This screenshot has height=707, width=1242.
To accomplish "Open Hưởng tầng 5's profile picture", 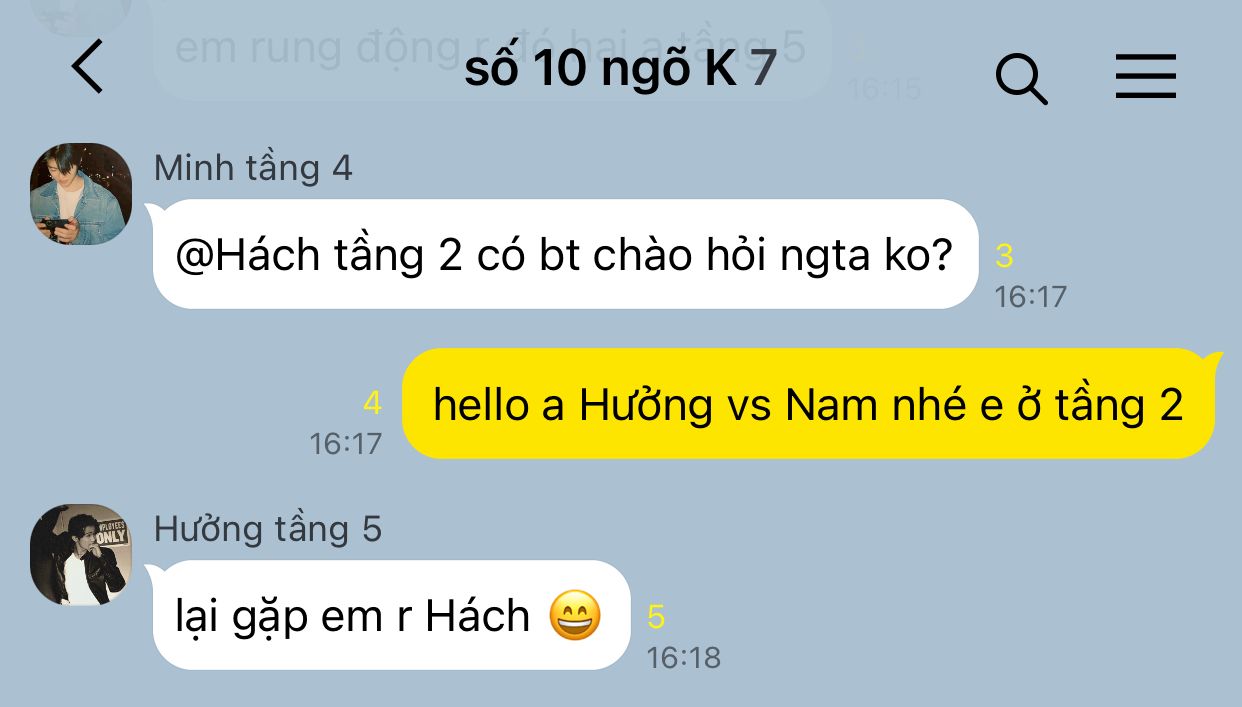I will tap(81, 555).
